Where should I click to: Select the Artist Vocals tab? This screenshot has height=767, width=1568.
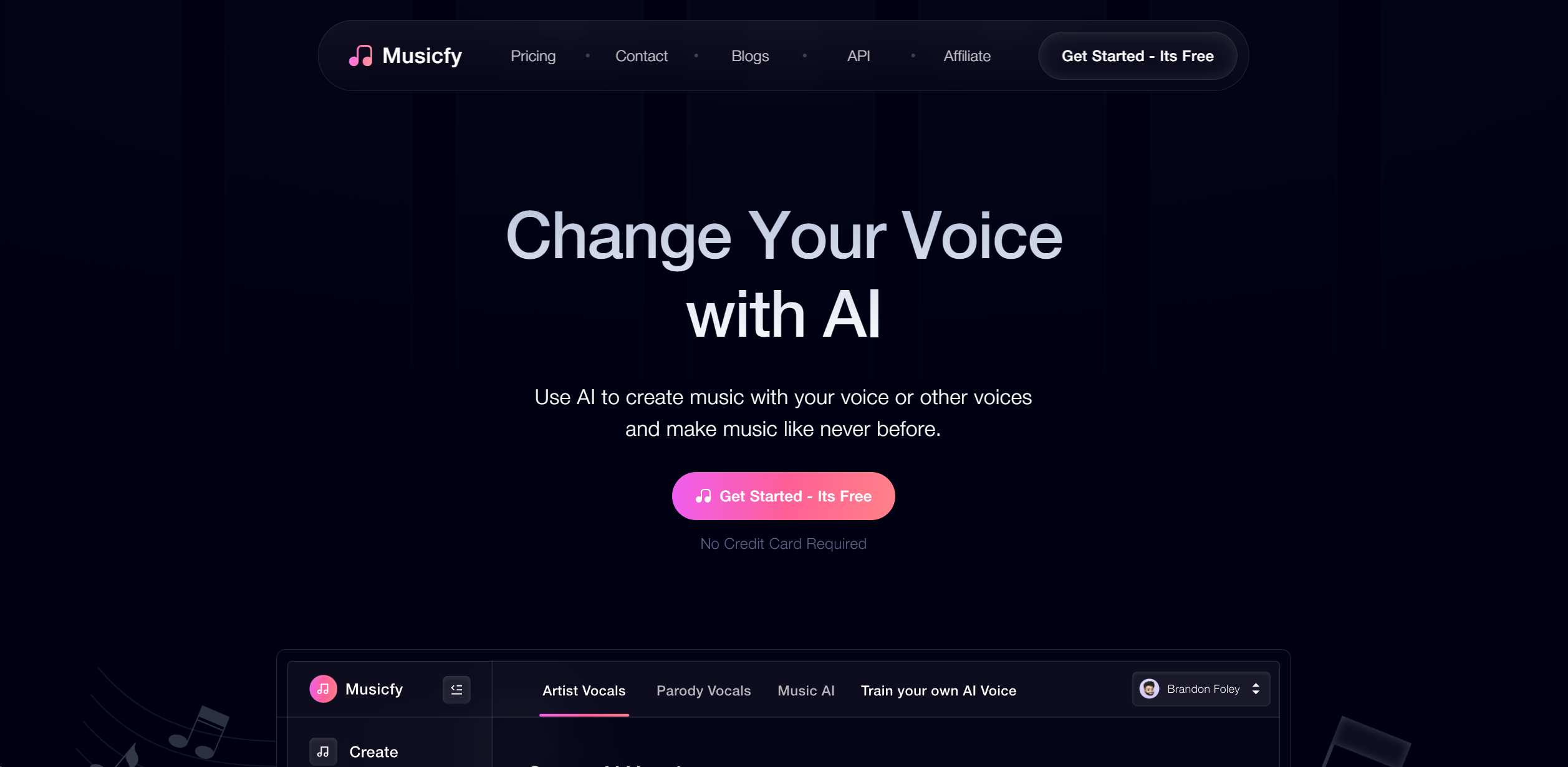[x=584, y=689]
